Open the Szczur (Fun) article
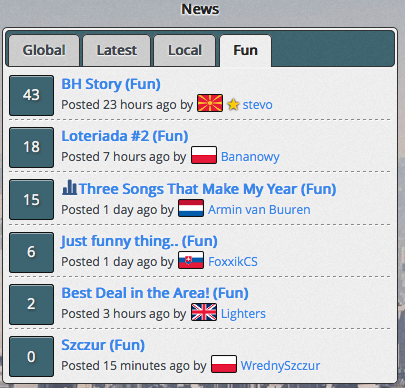 coord(103,345)
